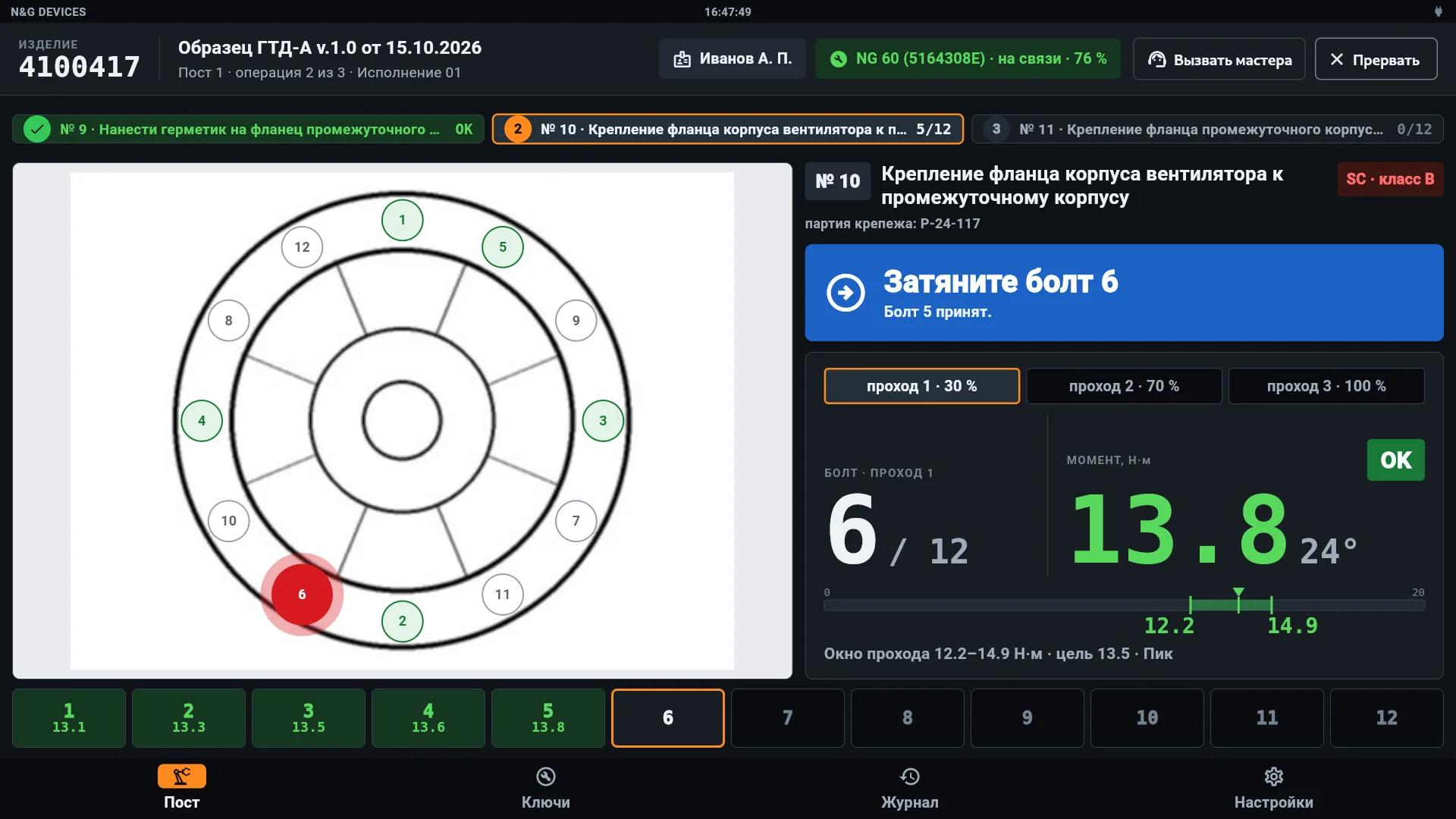Click the operator badge icon near Иванов
The height and width of the screenshot is (819, 1456).
tap(682, 59)
